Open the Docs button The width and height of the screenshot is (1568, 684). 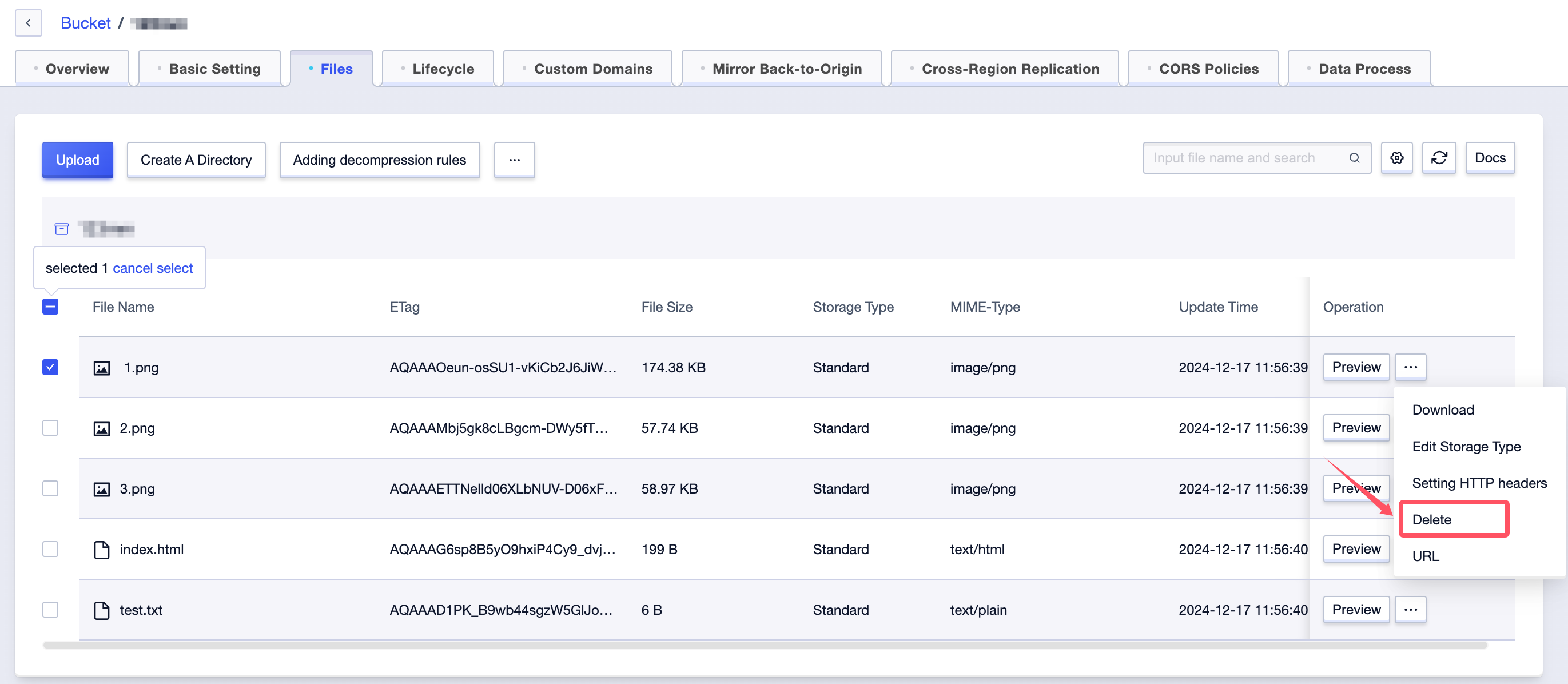click(x=1490, y=158)
